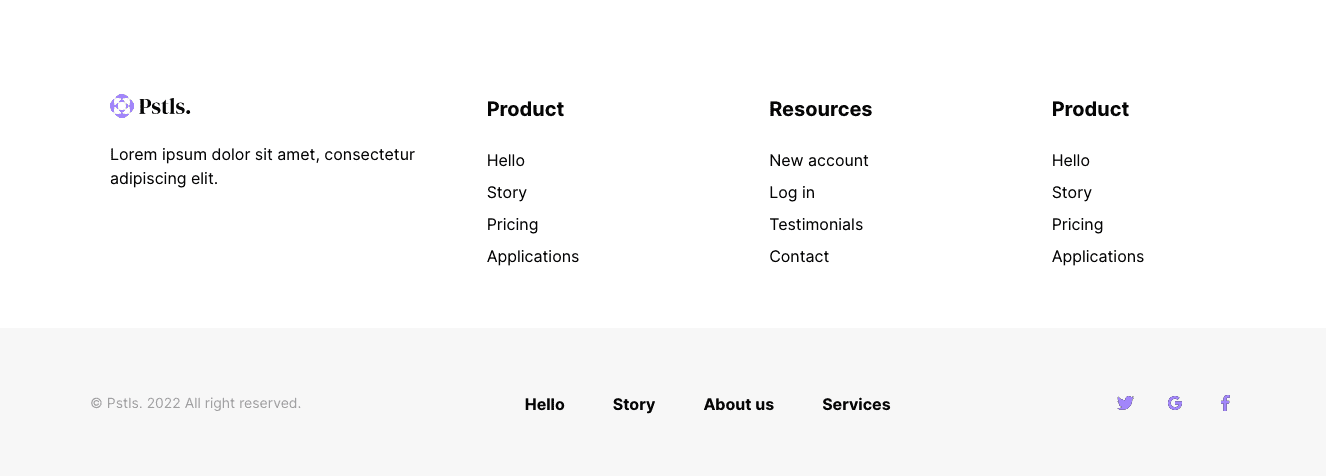Image resolution: width=1326 pixels, height=476 pixels.
Task: Click Hello under first Product column
Action: (x=506, y=161)
